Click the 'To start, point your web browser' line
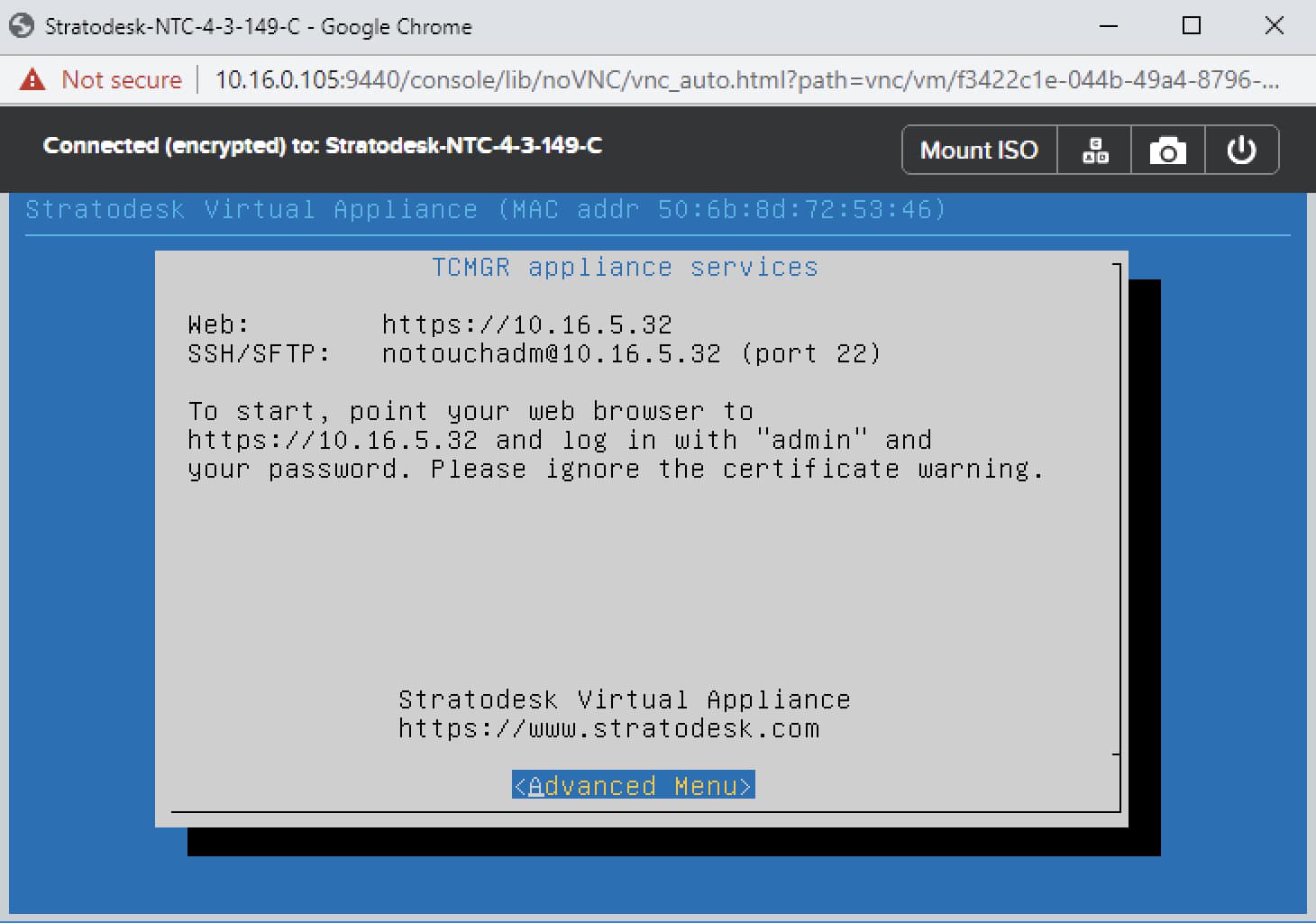 [x=471, y=411]
